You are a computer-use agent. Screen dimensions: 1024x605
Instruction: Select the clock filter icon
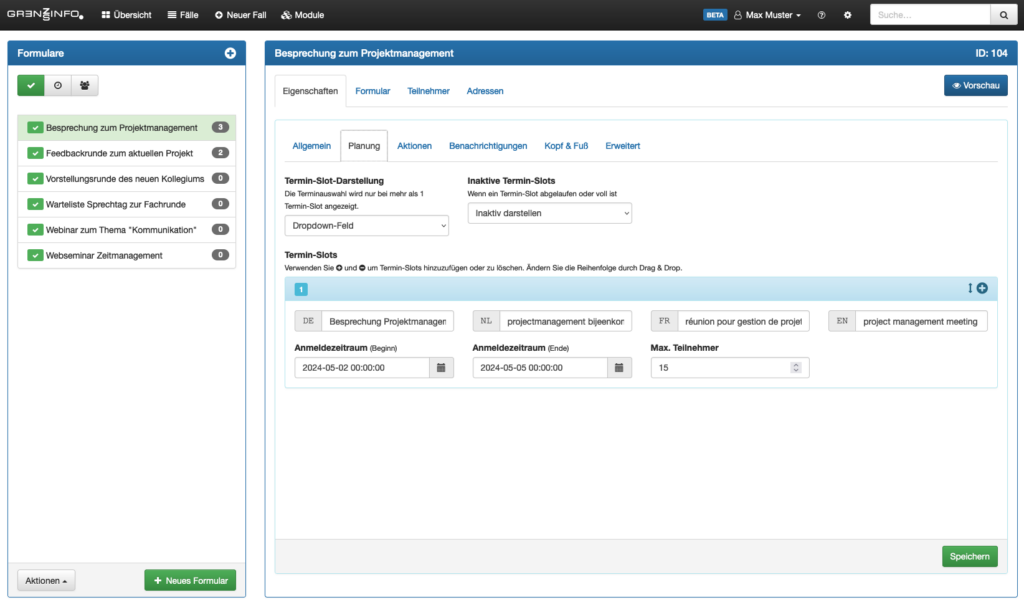pos(57,86)
